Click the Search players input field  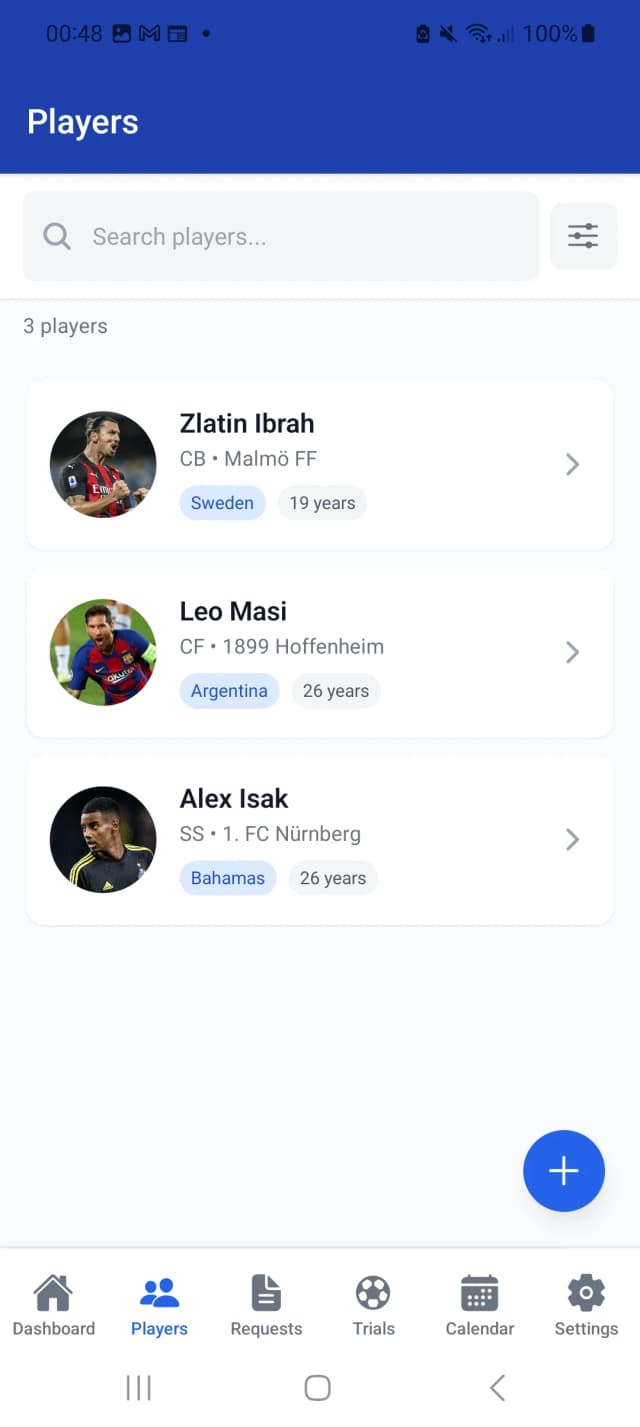point(280,236)
